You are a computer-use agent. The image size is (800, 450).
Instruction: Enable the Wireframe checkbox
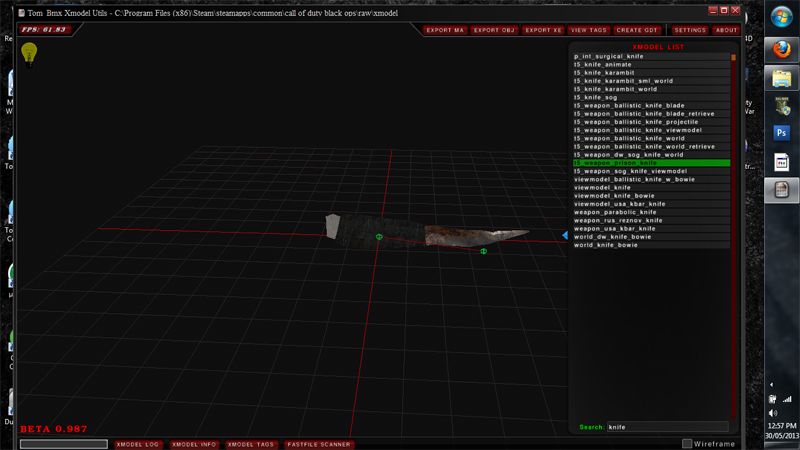click(x=687, y=444)
